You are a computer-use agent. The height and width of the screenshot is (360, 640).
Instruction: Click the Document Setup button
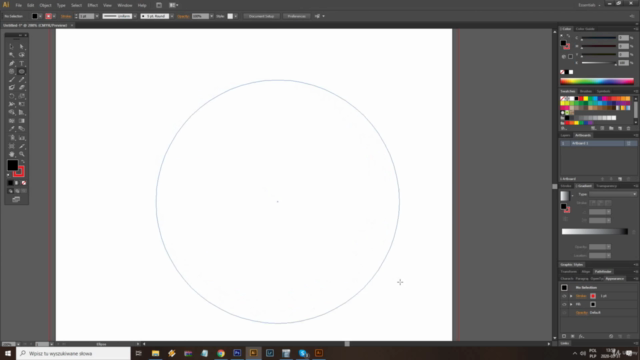tap(261, 16)
